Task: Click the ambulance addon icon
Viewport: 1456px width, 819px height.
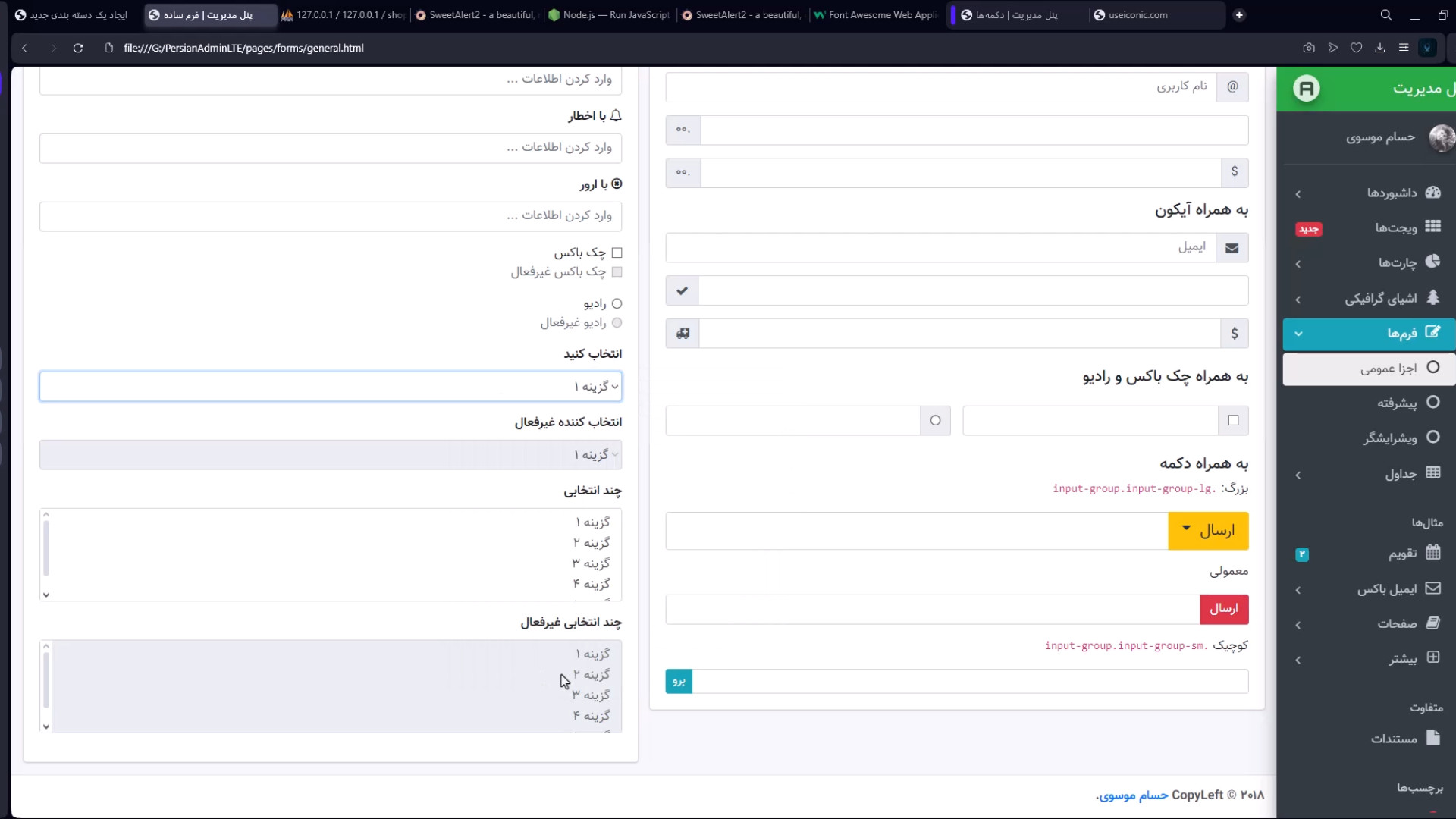Action: pos(682,334)
